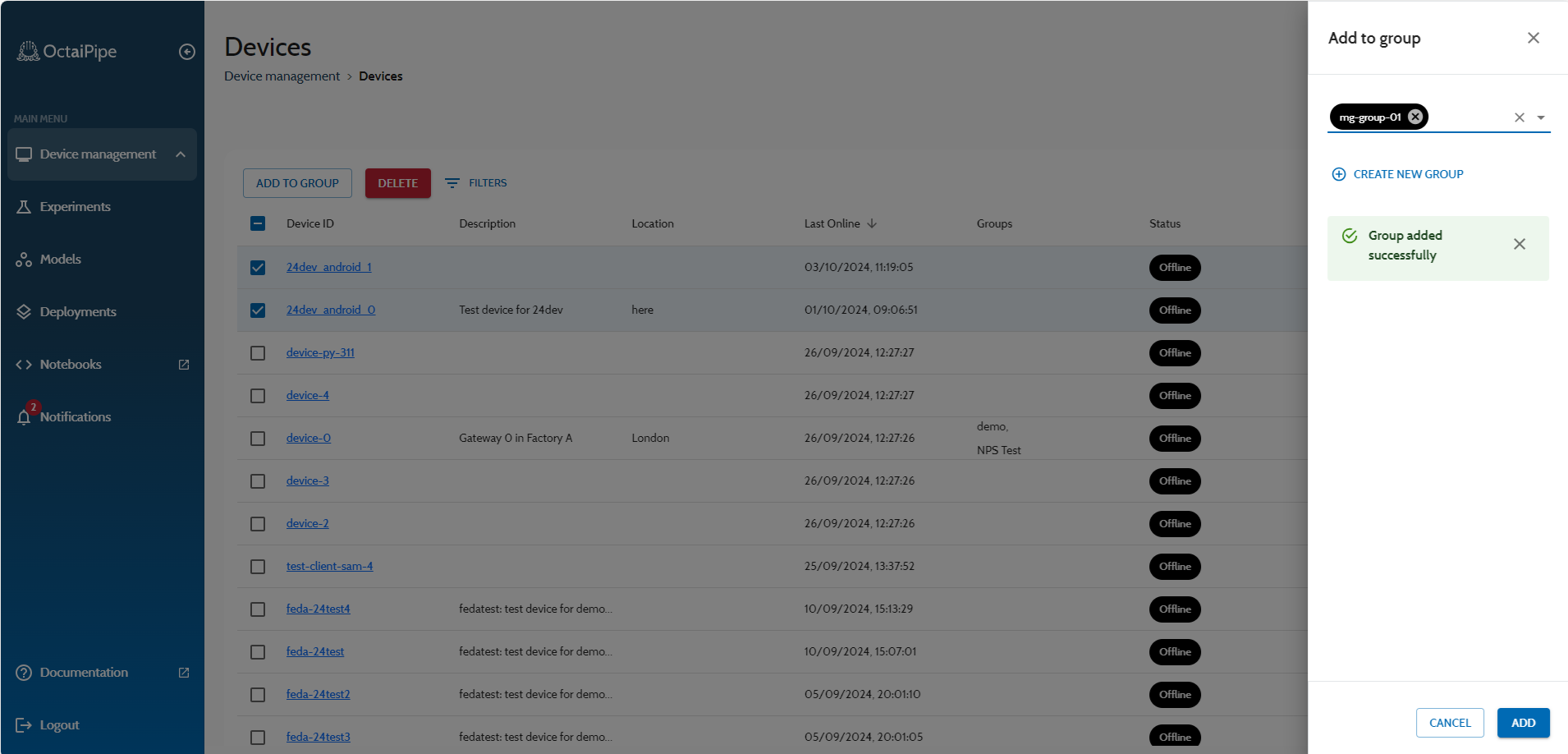The image size is (1568, 754).
Task: Open the test-client-sam-4 device link
Action: pos(329,567)
